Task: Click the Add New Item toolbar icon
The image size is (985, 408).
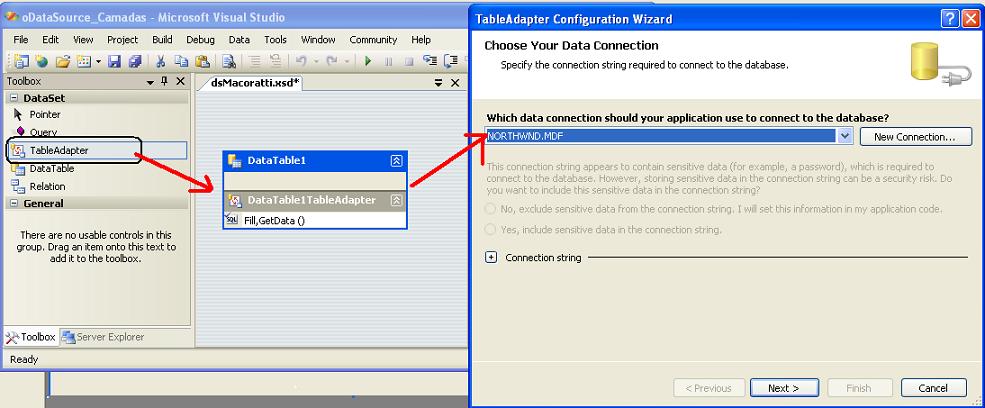Action: click(83, 61)
